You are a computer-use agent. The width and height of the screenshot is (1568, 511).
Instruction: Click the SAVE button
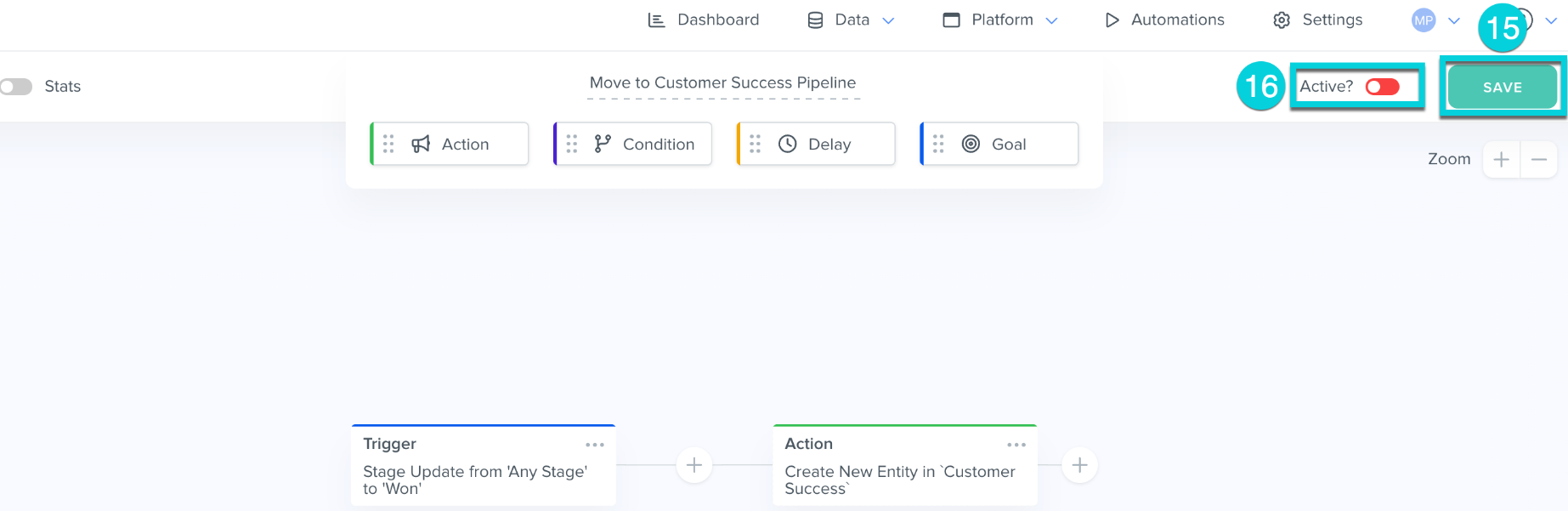pyautogui.click(x=1502, y=88)
